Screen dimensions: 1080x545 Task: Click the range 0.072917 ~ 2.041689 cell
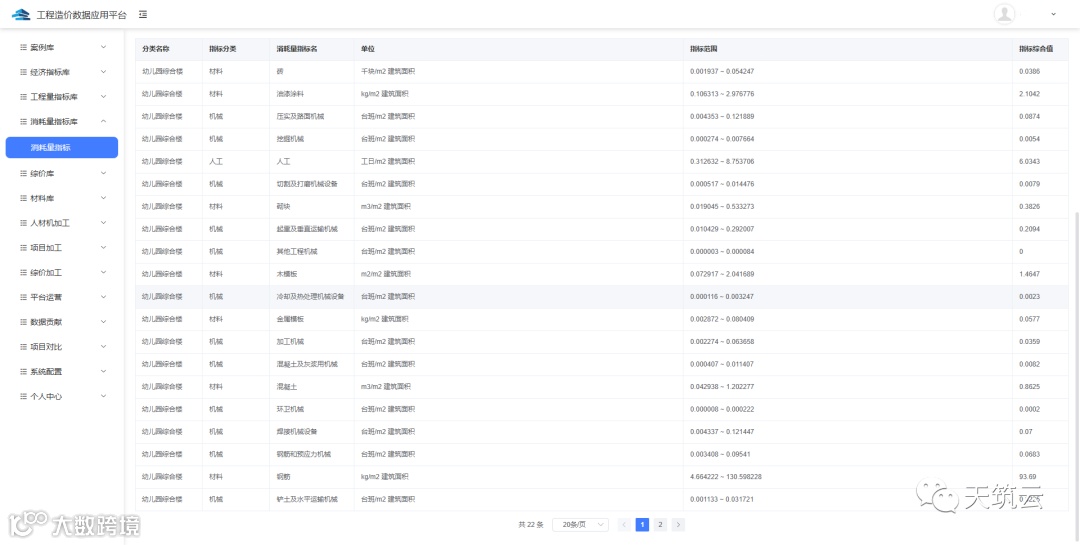[x=848, y=274]
